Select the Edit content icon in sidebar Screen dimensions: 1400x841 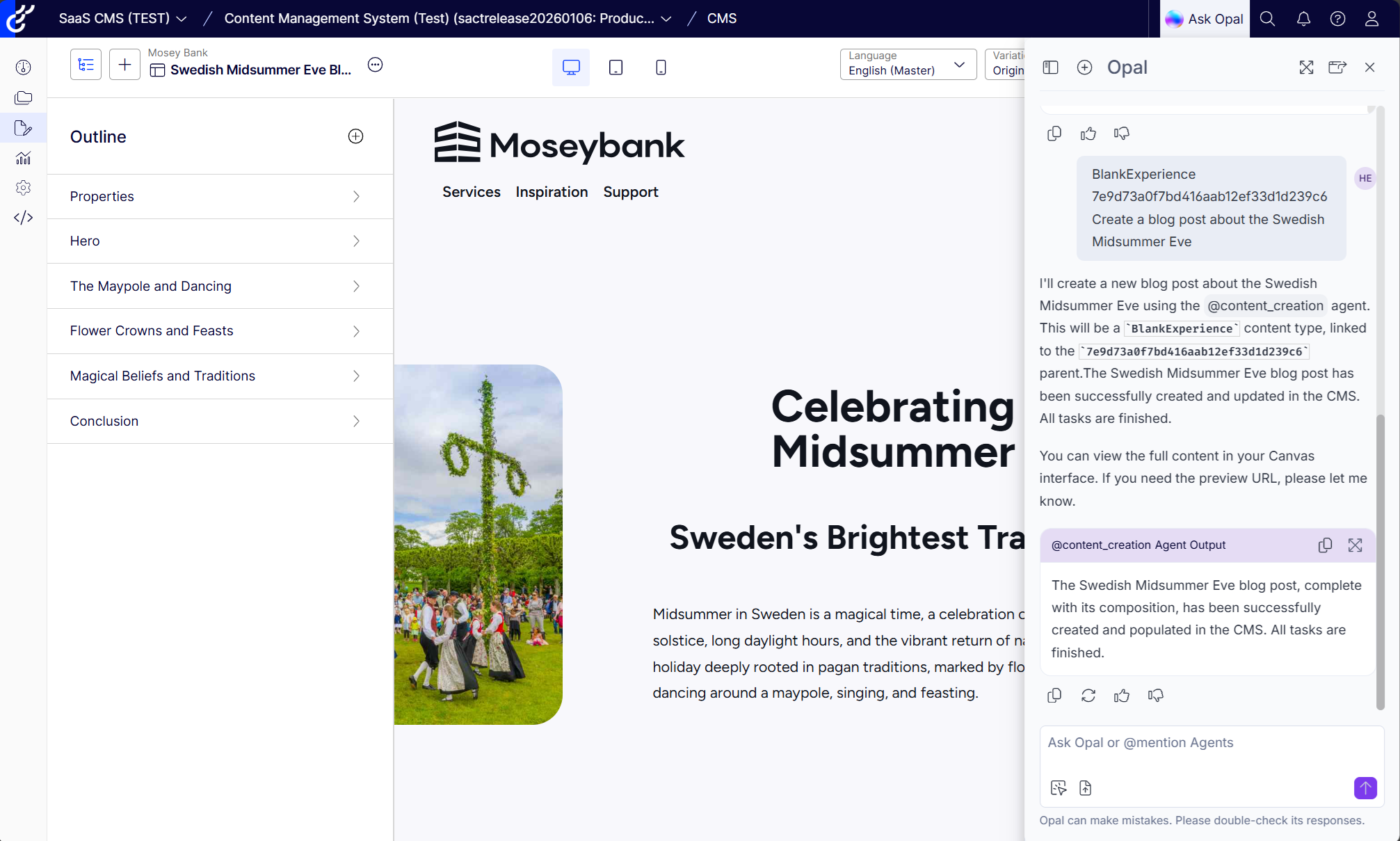pyautogui.click(x=23, y=128)
